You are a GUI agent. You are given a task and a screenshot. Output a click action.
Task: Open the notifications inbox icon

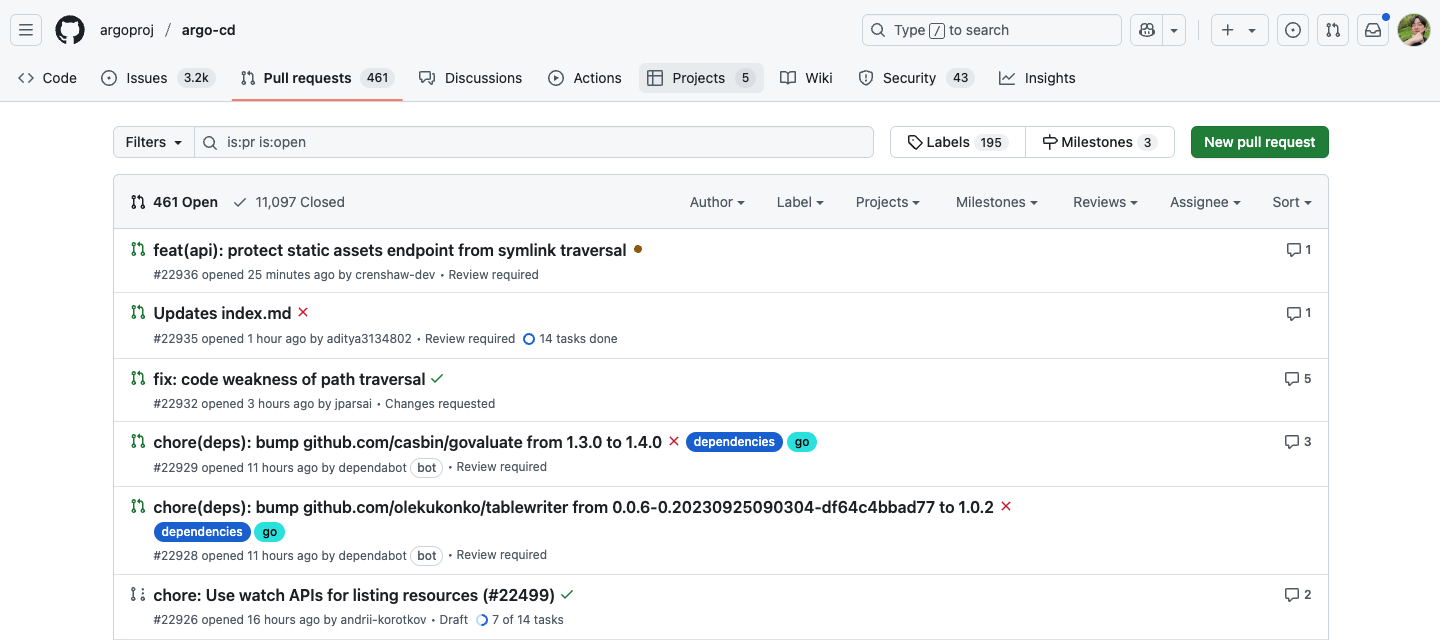(x=1373, y=30)
